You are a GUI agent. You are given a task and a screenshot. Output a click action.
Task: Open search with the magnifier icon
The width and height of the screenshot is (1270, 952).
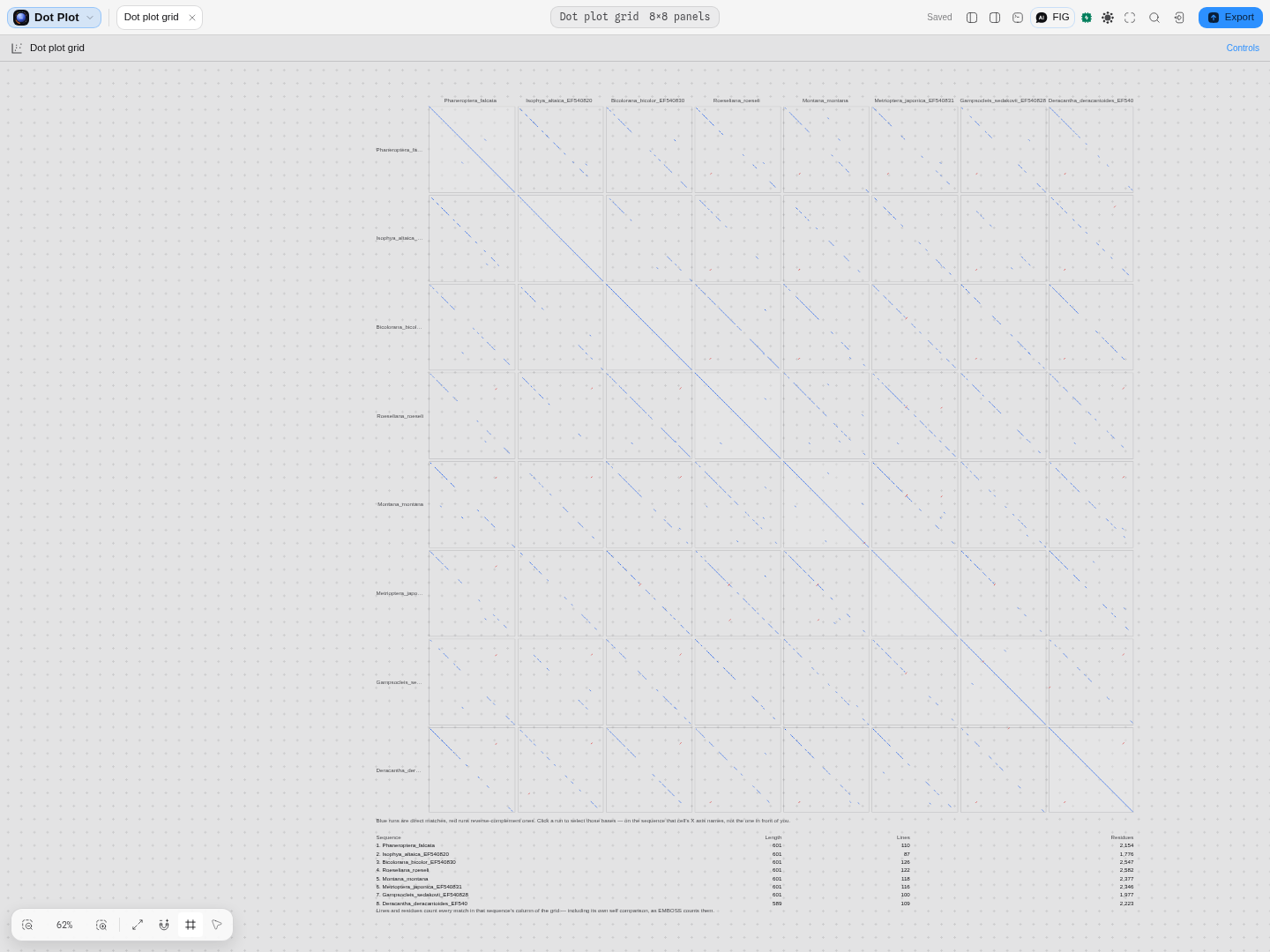(1154, 18)
